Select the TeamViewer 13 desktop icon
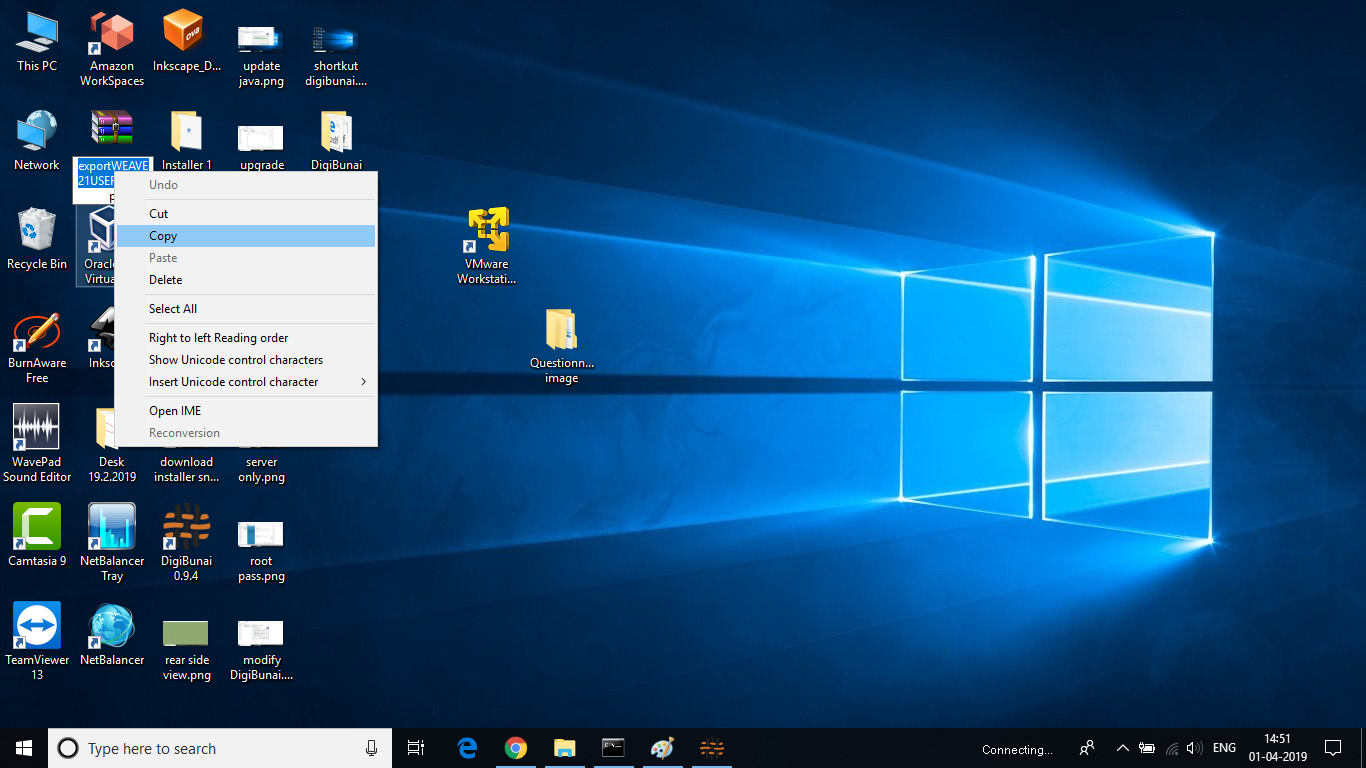1366x768 pixels. (x=37, y=626)
